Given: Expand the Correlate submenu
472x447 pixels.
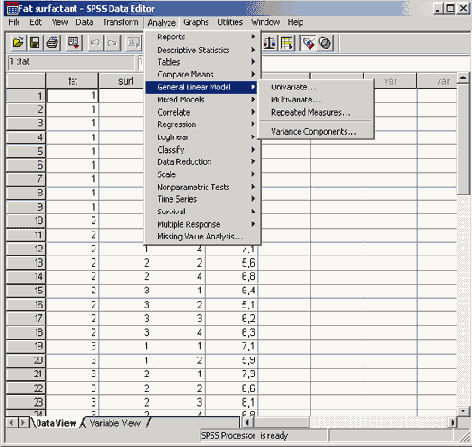Looking at the screenshot, I should [x=203, y=112].
